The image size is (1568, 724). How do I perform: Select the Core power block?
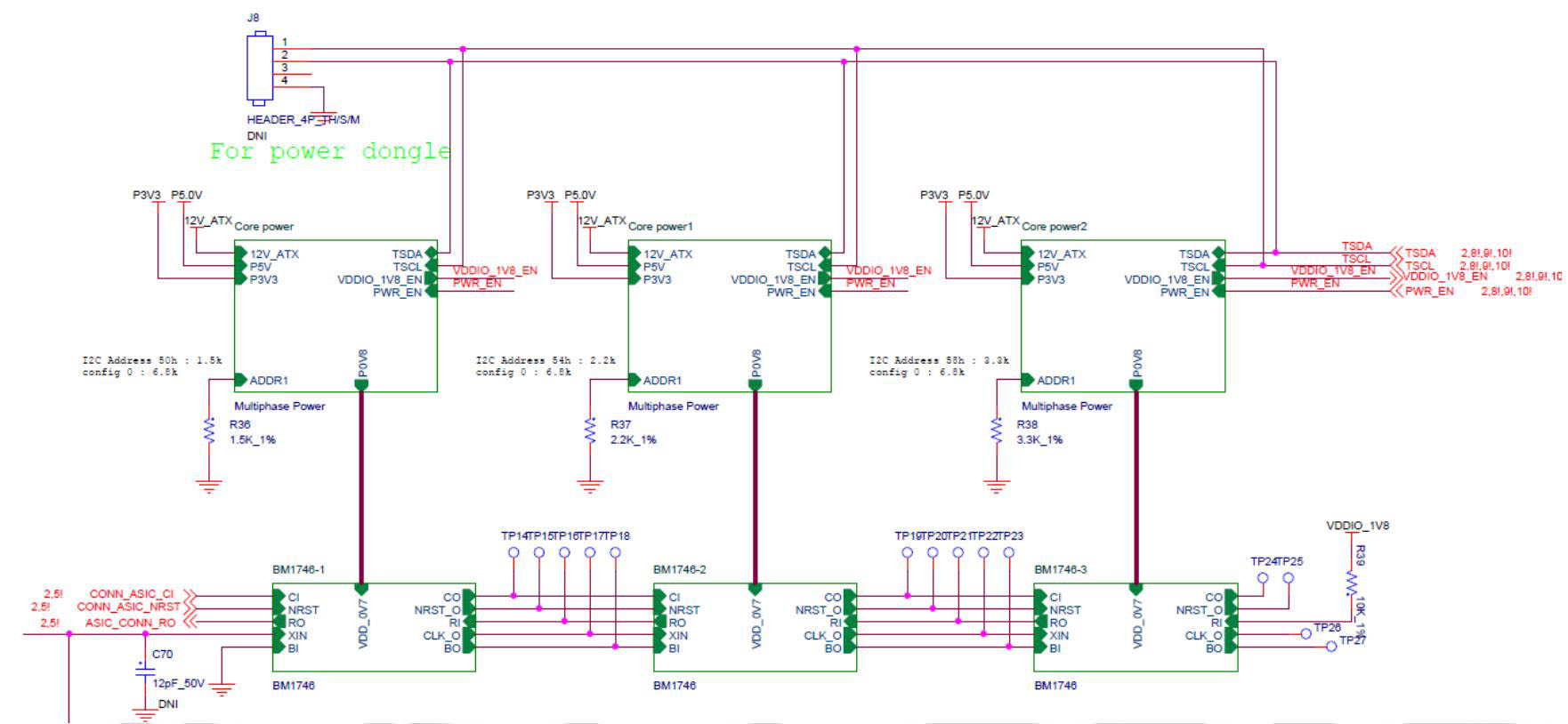335,316
